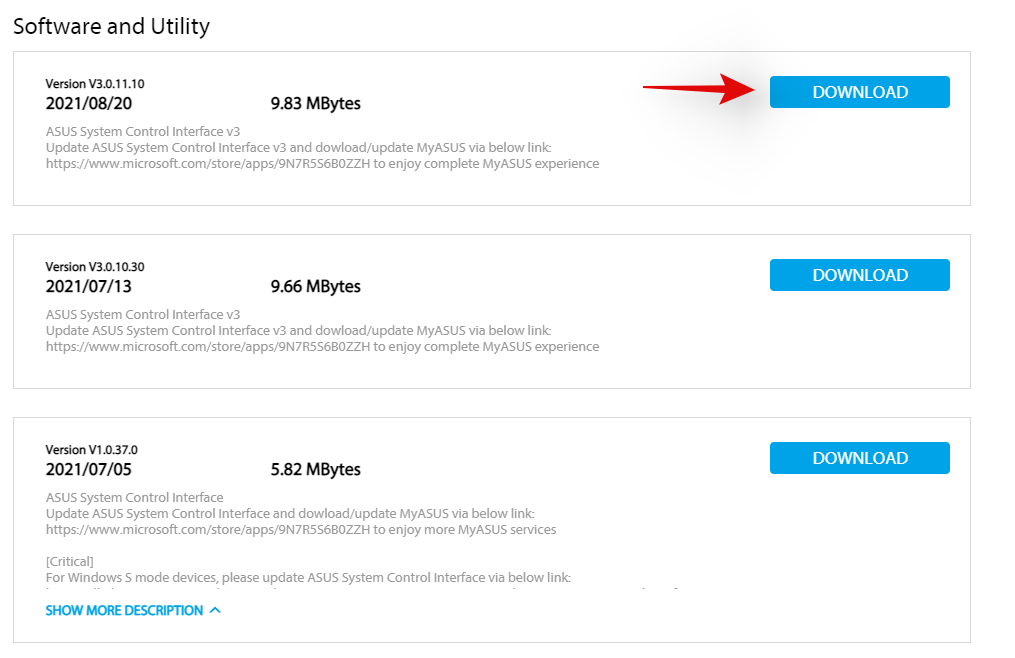Click the Software and Utility heading

click(x=111, y=26)
